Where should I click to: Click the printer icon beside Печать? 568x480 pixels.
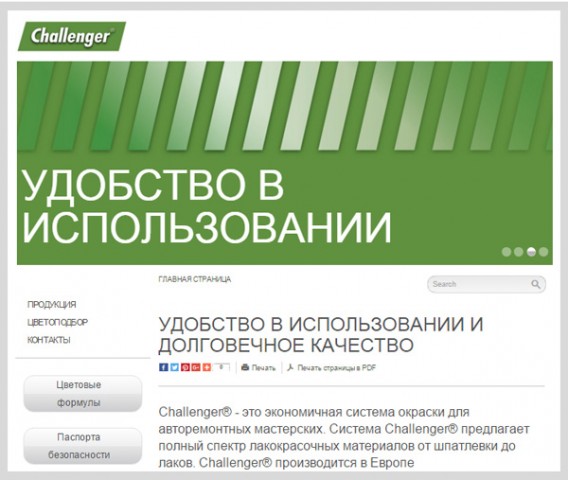coord(245,367)
